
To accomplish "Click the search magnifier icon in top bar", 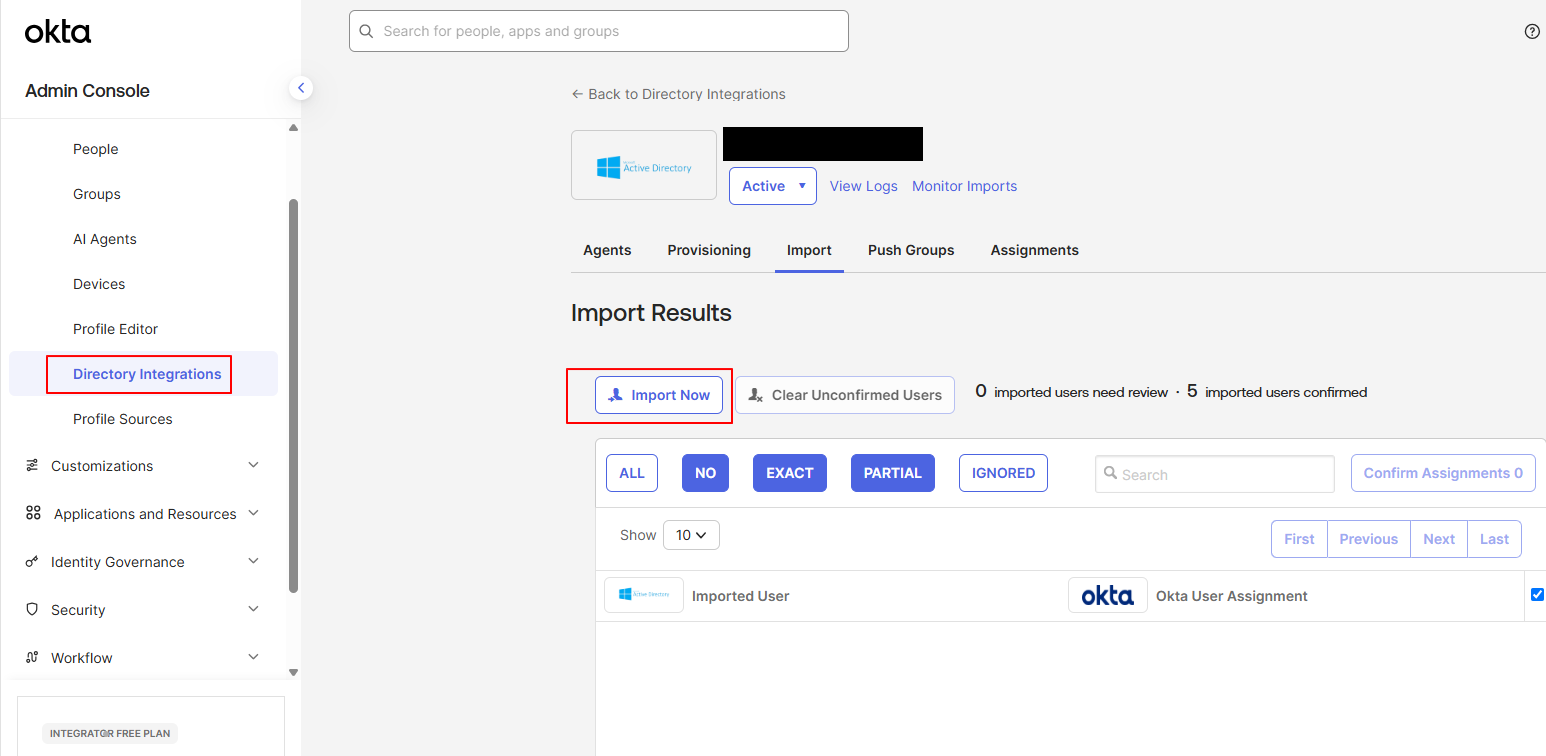I will click(367, 31).
